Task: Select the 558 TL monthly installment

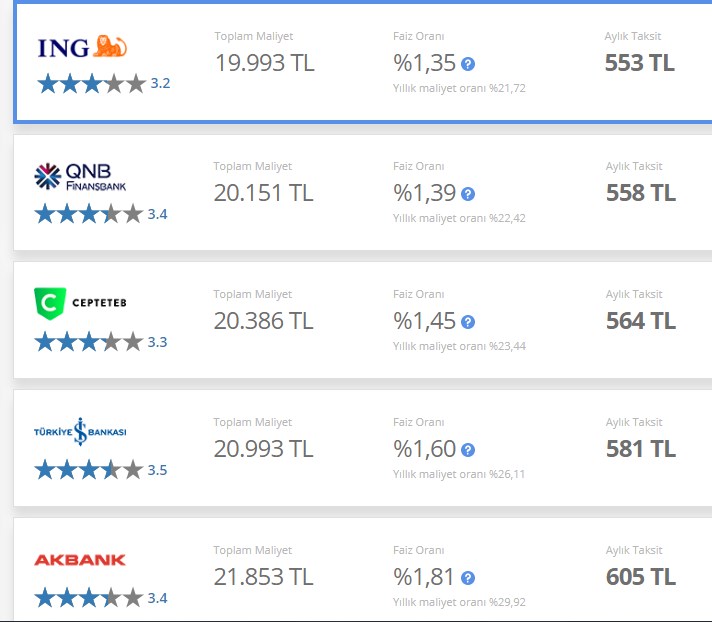Action: 641,193
